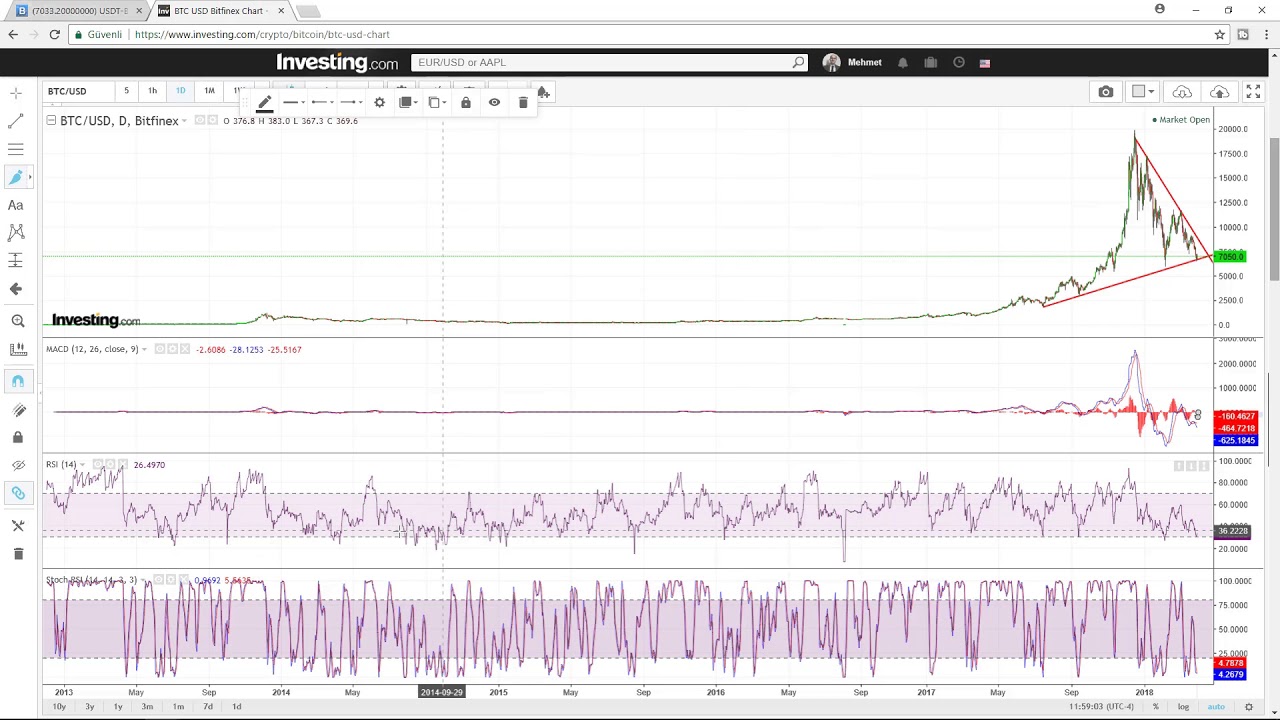Open the line left-end style dropdown
This screenshot has width=1280, height=720.
coord(321,102)
